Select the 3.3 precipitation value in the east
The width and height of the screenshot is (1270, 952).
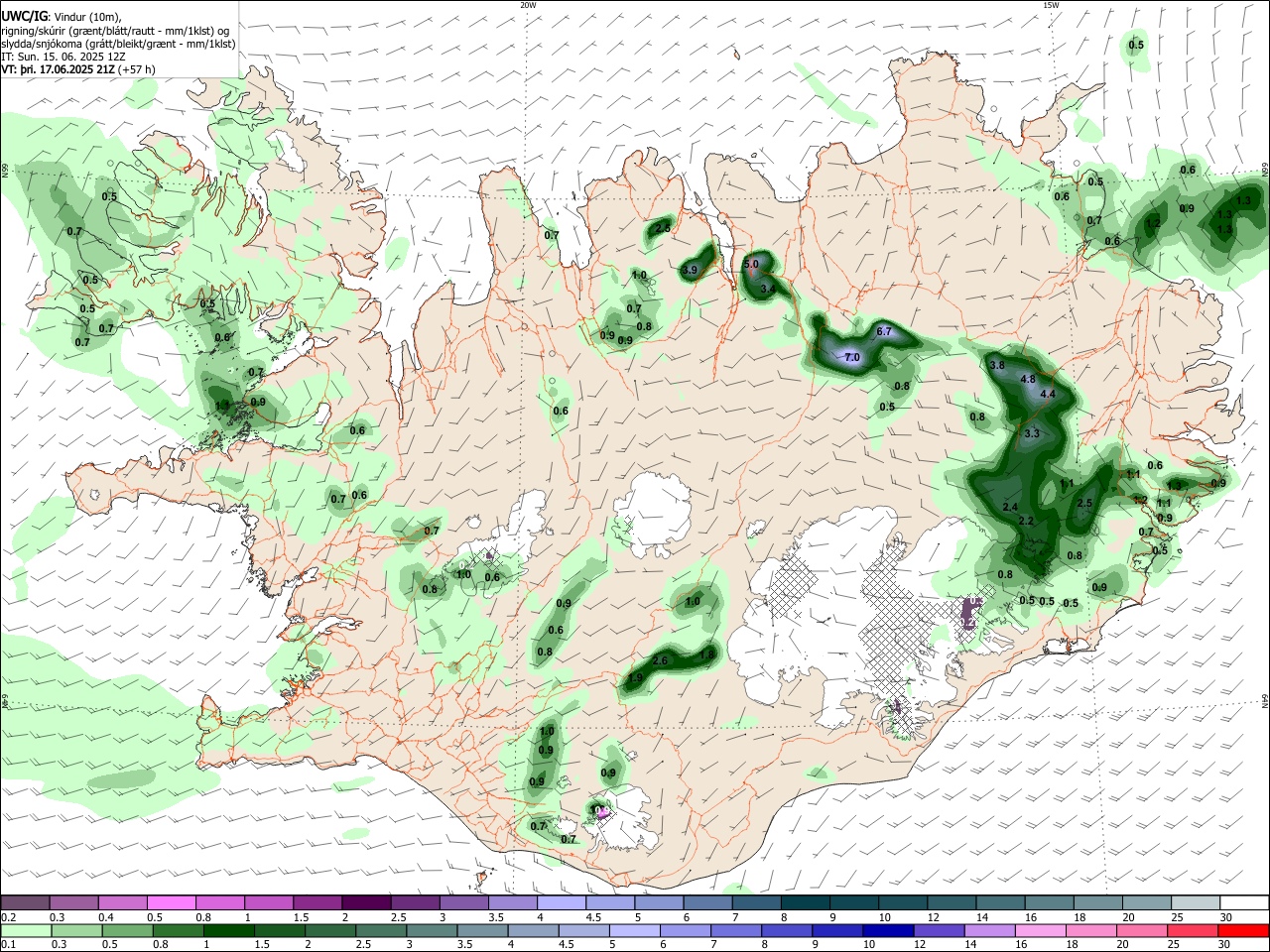coord(1032,433)
